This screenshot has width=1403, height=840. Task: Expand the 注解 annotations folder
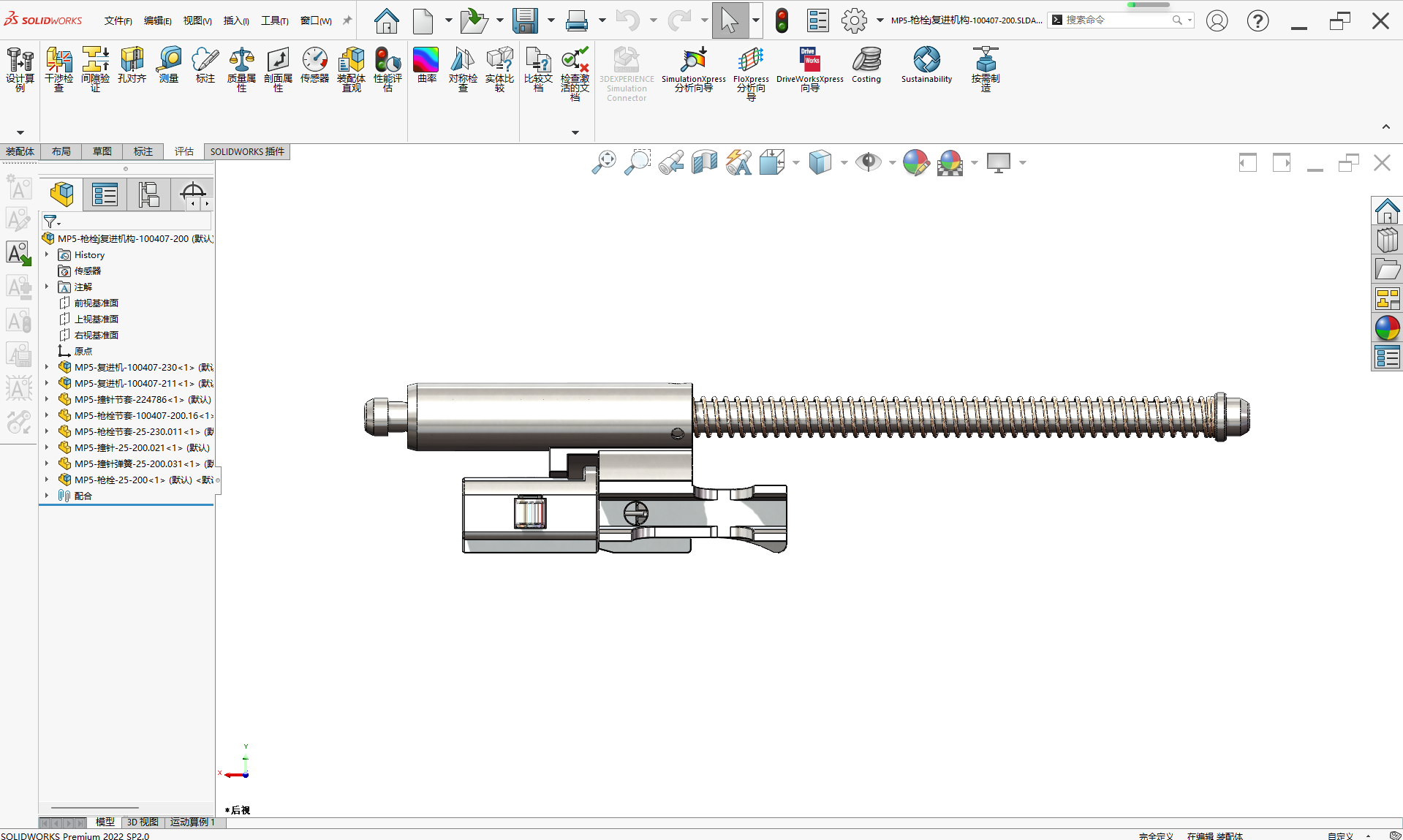[x=47, y=287]
